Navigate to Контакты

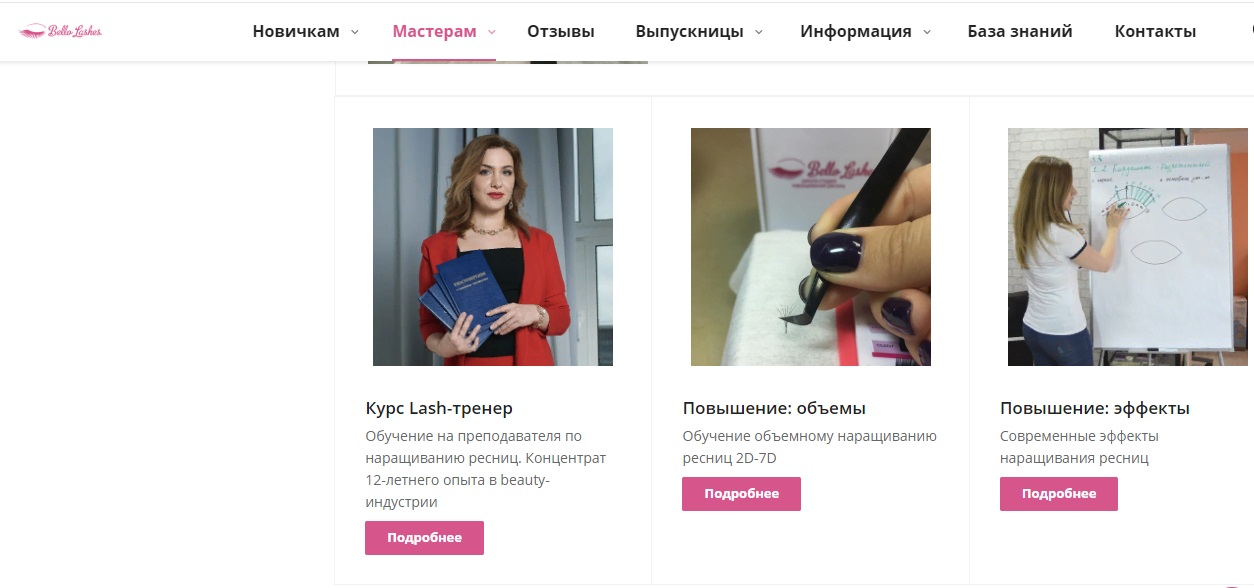pyautogui.click(x=1155, y=31)
